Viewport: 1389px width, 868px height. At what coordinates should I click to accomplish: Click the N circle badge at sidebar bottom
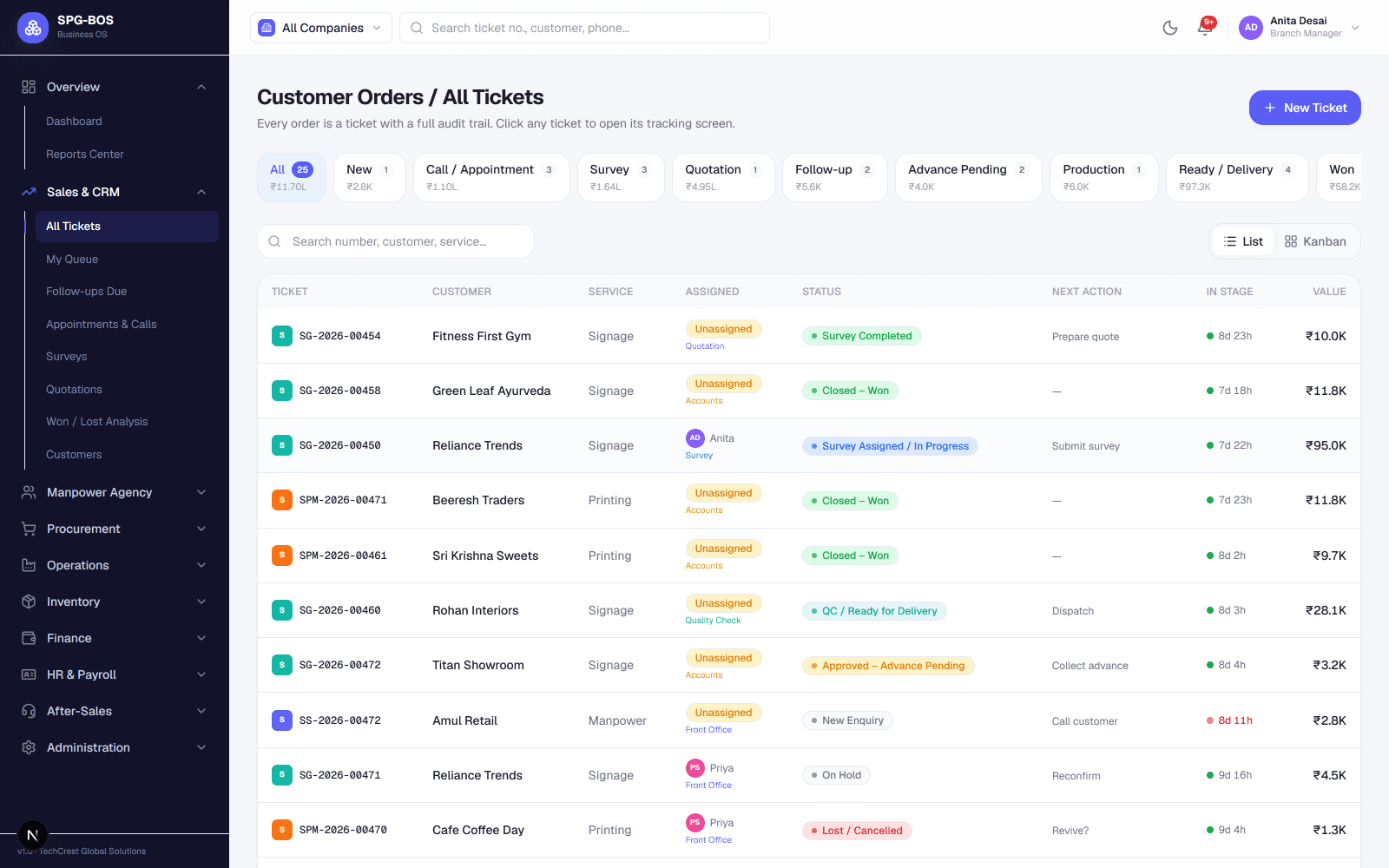32,835
